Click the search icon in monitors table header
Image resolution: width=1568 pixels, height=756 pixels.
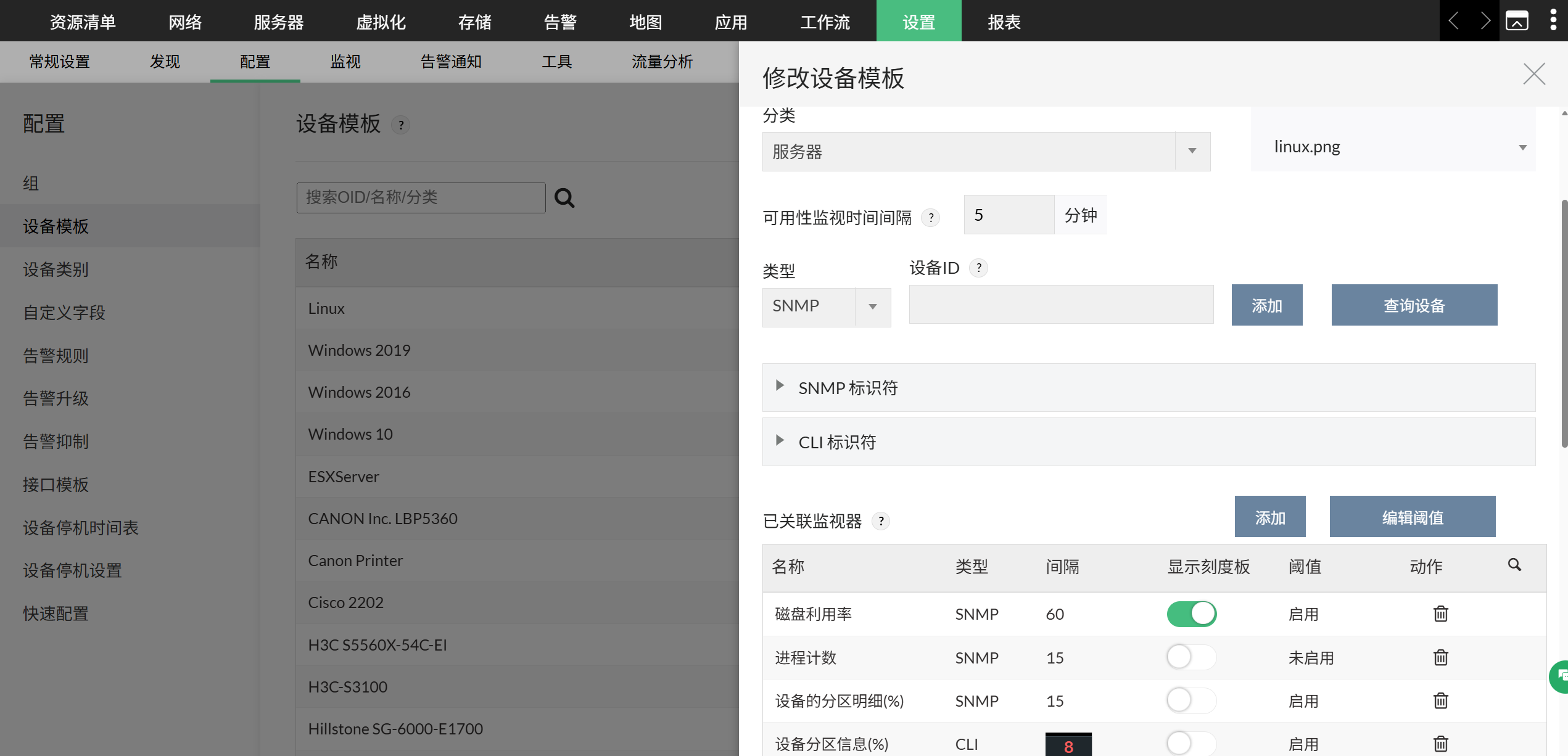tap(1514, 565)
